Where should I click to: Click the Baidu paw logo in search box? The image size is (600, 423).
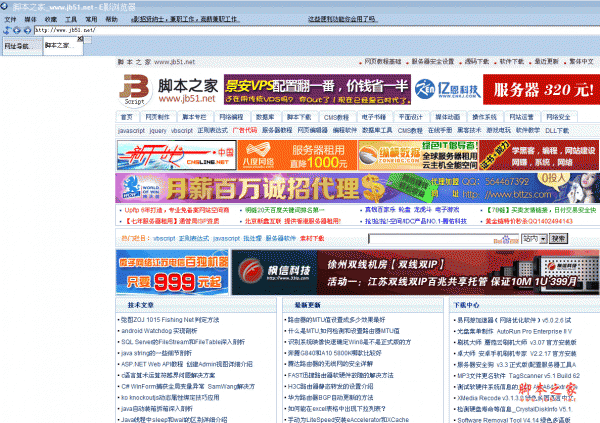[506, 240]
